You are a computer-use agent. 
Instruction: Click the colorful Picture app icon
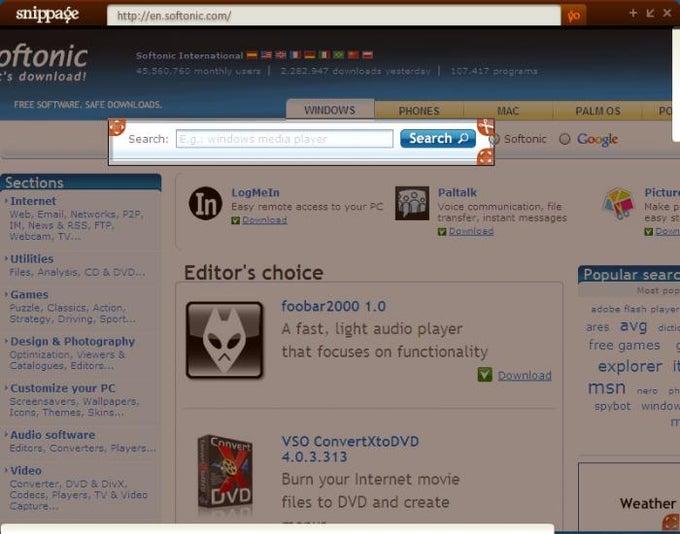[x=618, y=204]
